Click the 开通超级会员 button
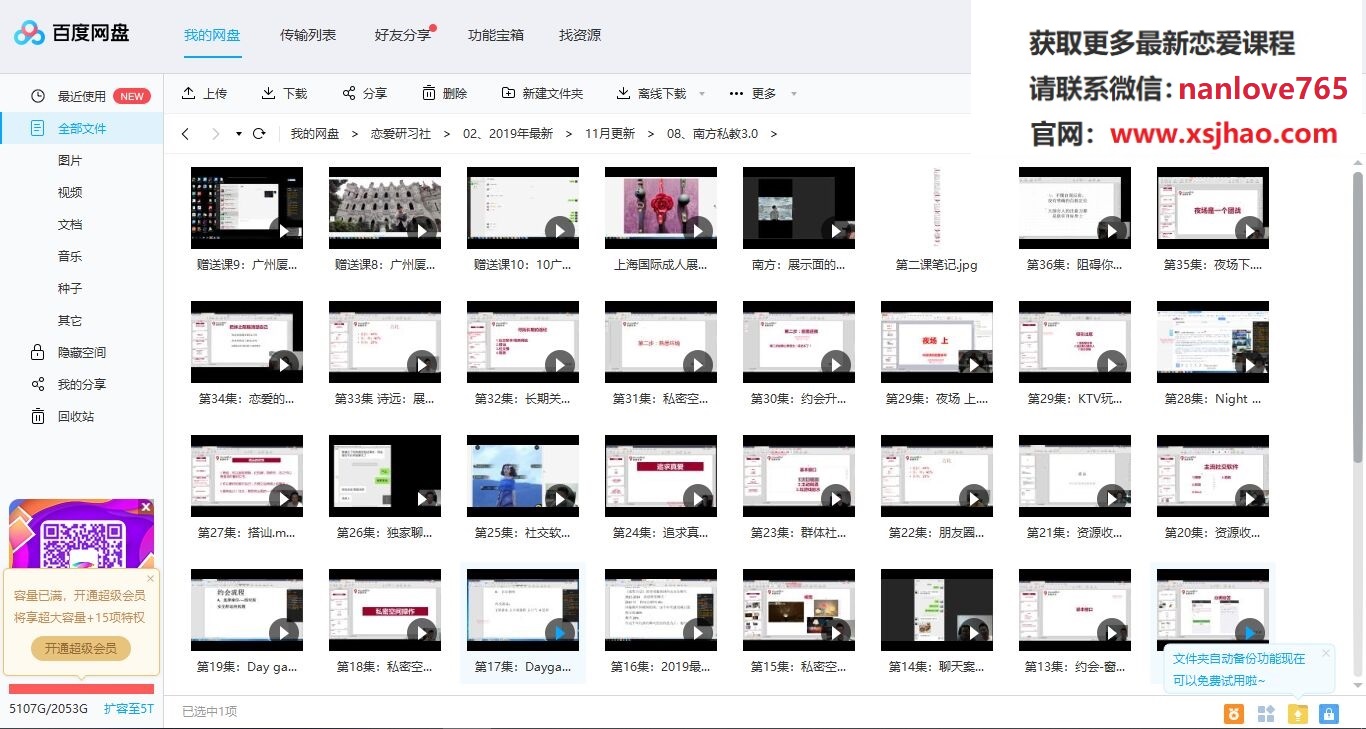Viewport: 1366px width, 729px height. (x=81, y=648)
